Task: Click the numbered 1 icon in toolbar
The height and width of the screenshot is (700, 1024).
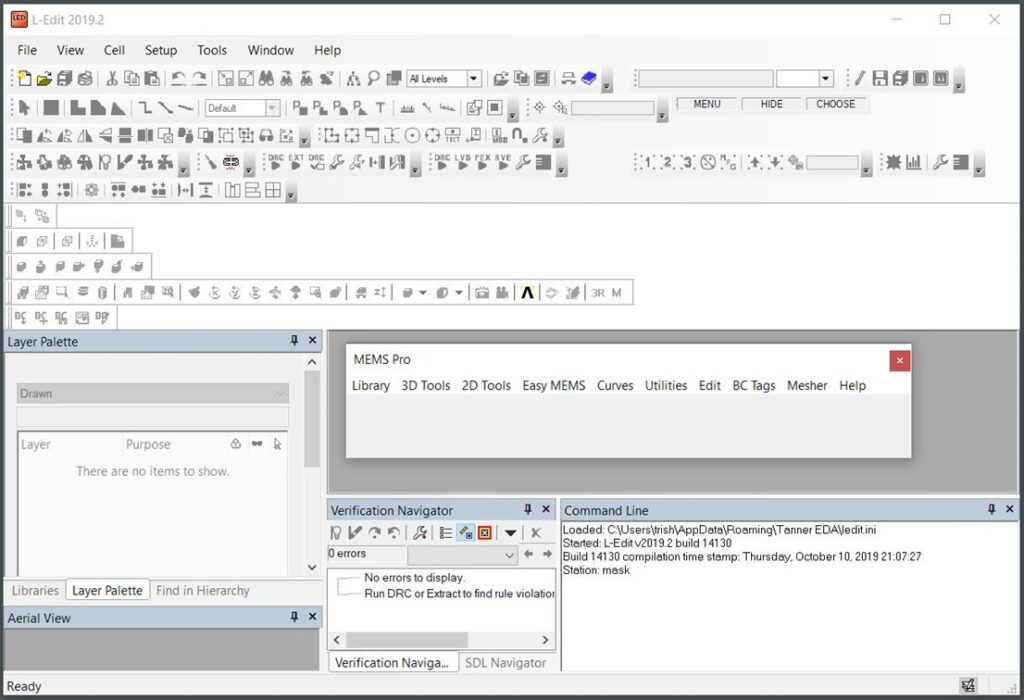Action: pos(647,162)
